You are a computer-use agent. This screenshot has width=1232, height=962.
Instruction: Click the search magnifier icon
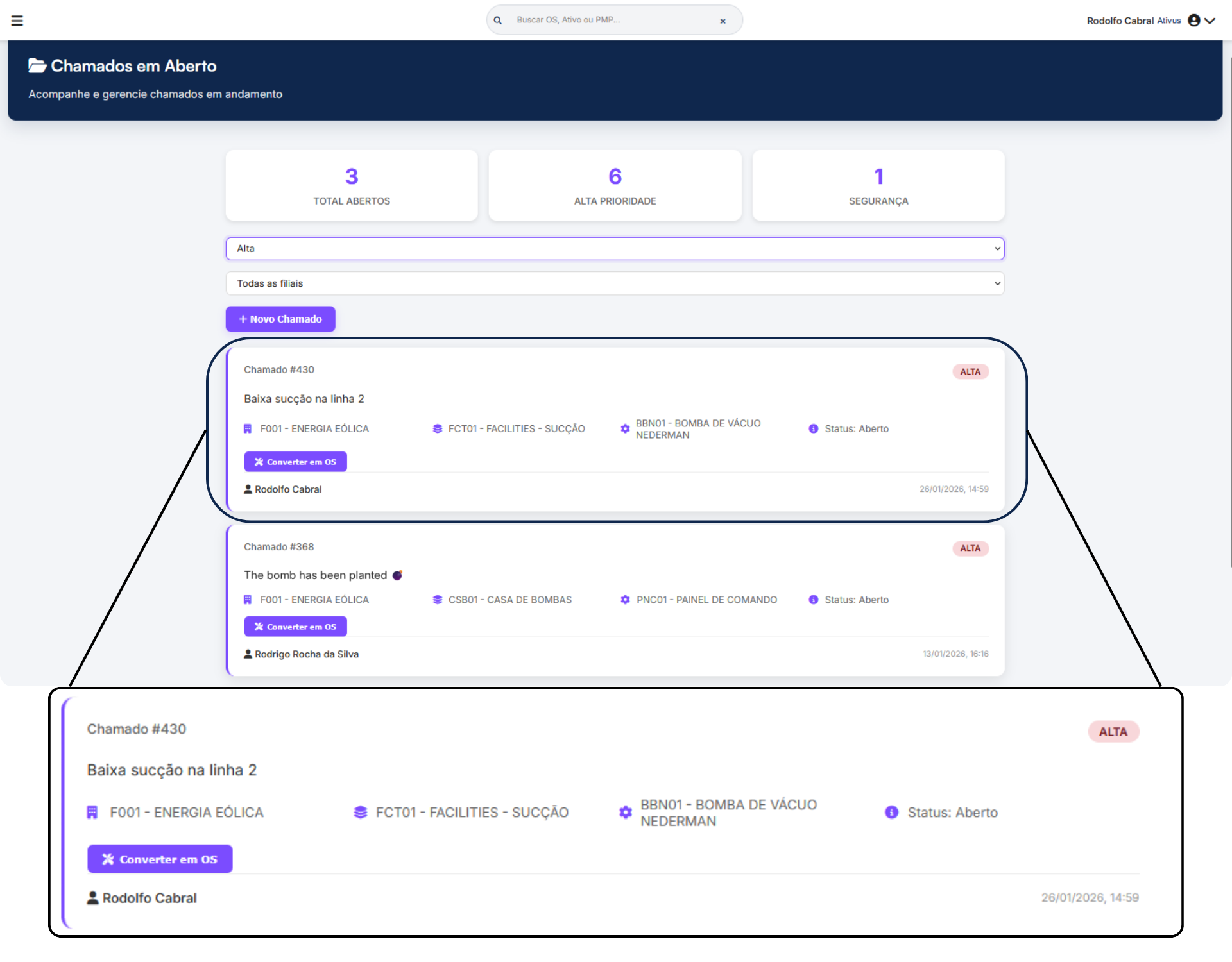497,21
